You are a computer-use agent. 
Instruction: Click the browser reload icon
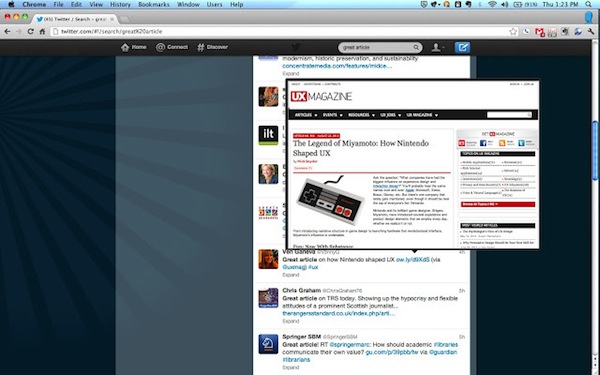click(30, 32)
